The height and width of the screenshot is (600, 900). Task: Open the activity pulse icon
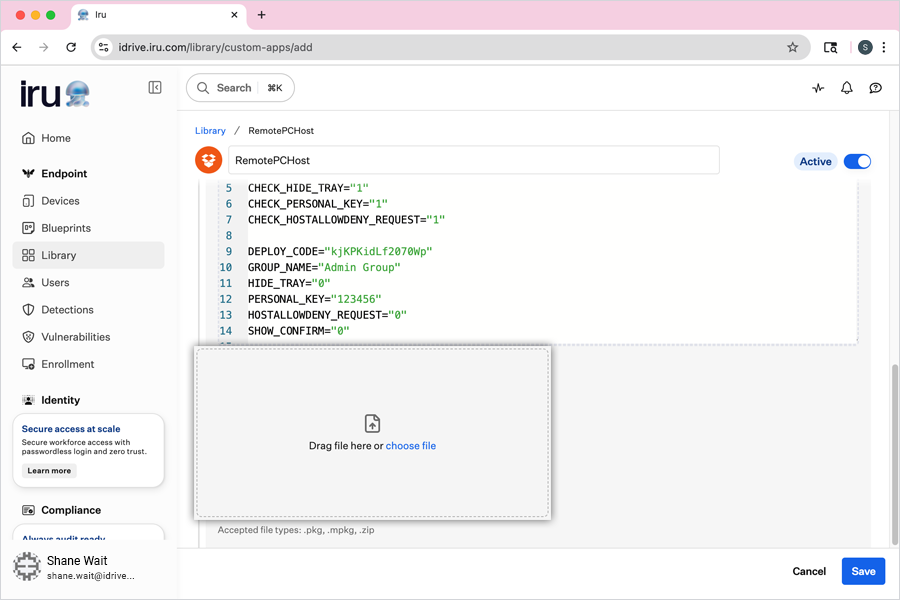[x=818, y=88]
